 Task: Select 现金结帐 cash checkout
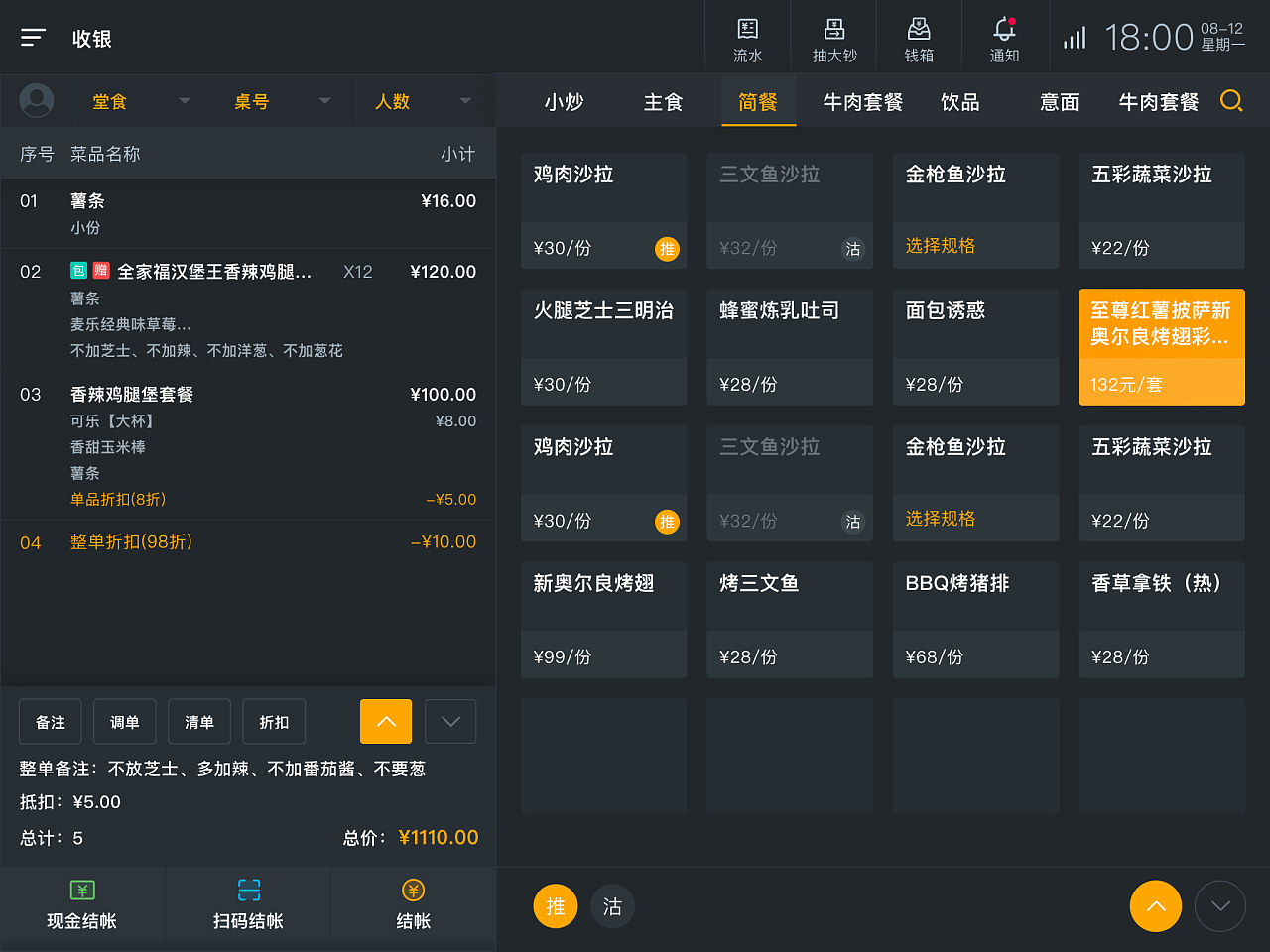coord(82,903)
